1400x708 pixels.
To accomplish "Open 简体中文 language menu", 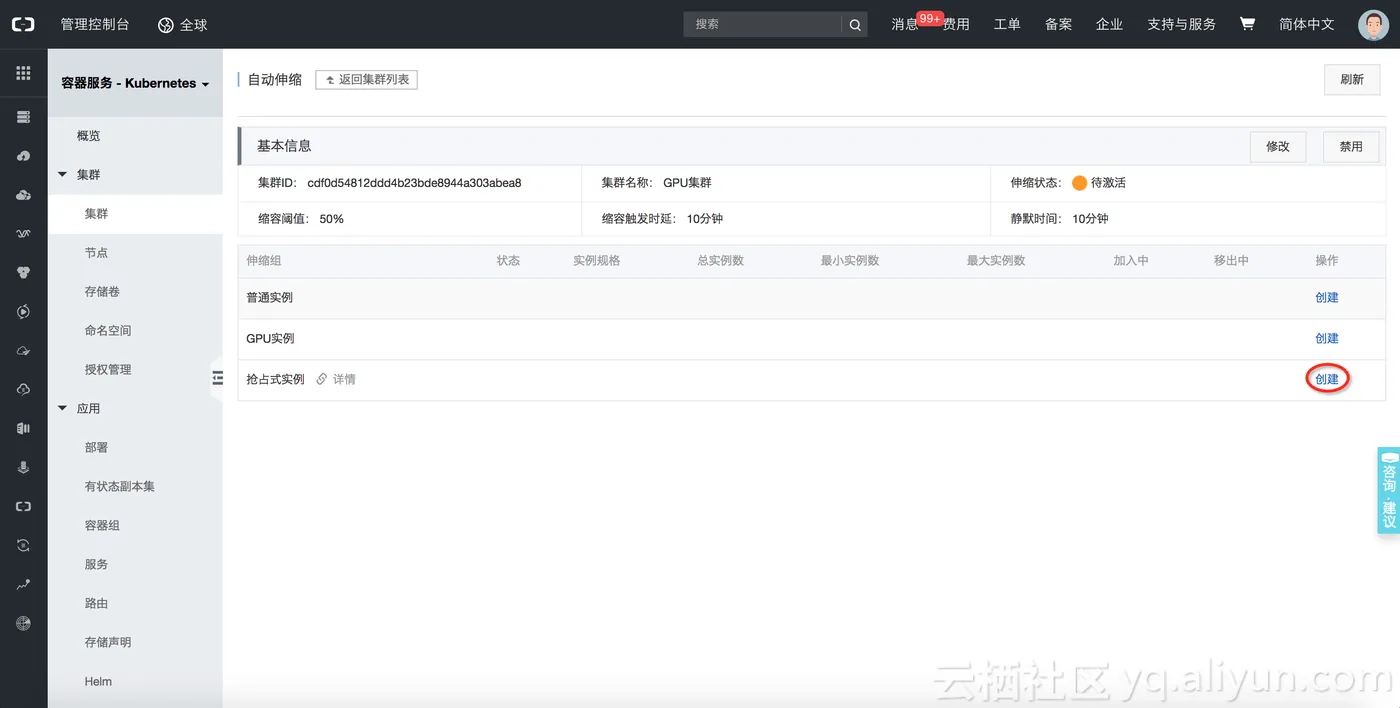I will pos(1306,24).
